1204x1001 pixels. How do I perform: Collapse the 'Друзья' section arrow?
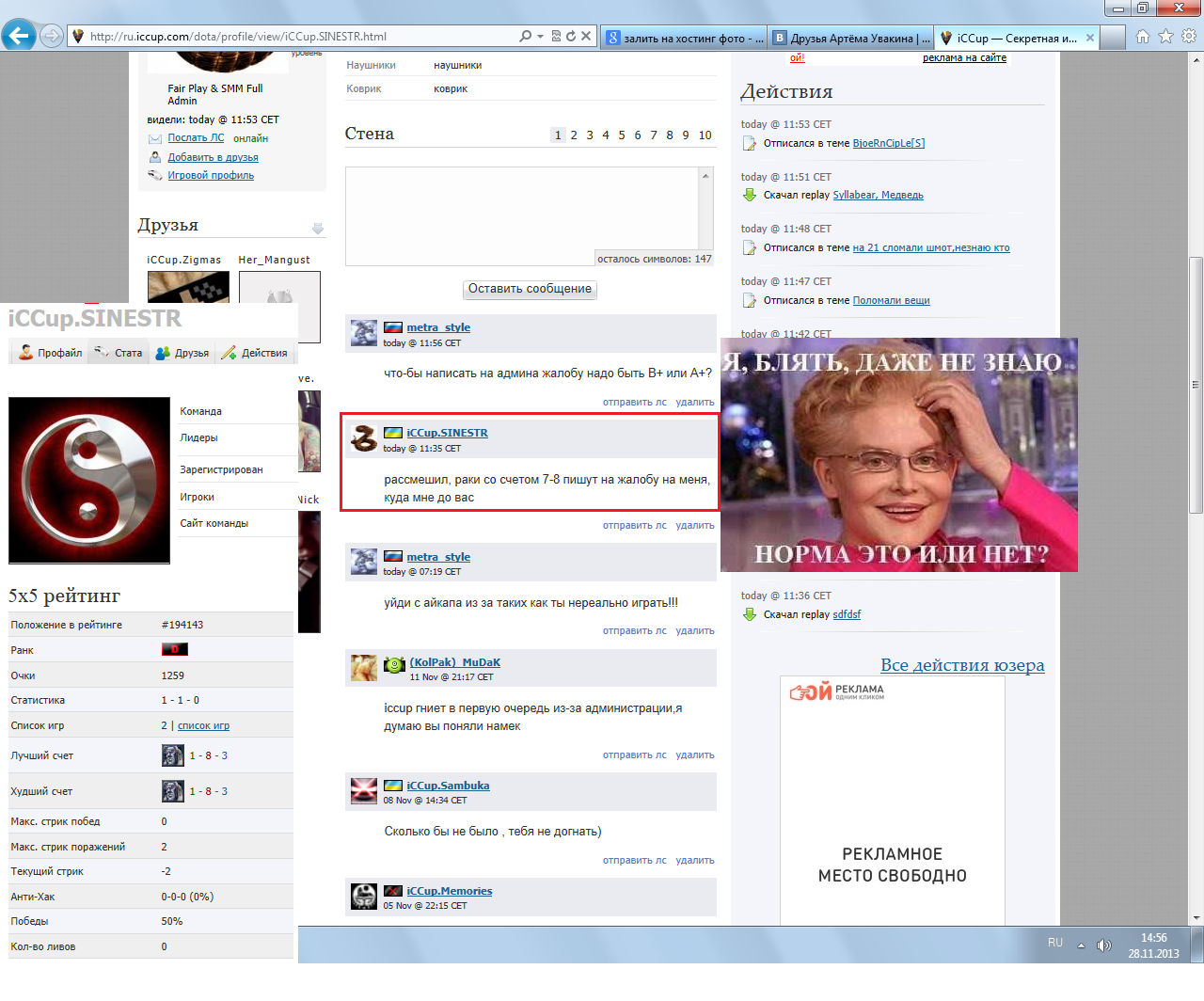(x=318, y=229)
